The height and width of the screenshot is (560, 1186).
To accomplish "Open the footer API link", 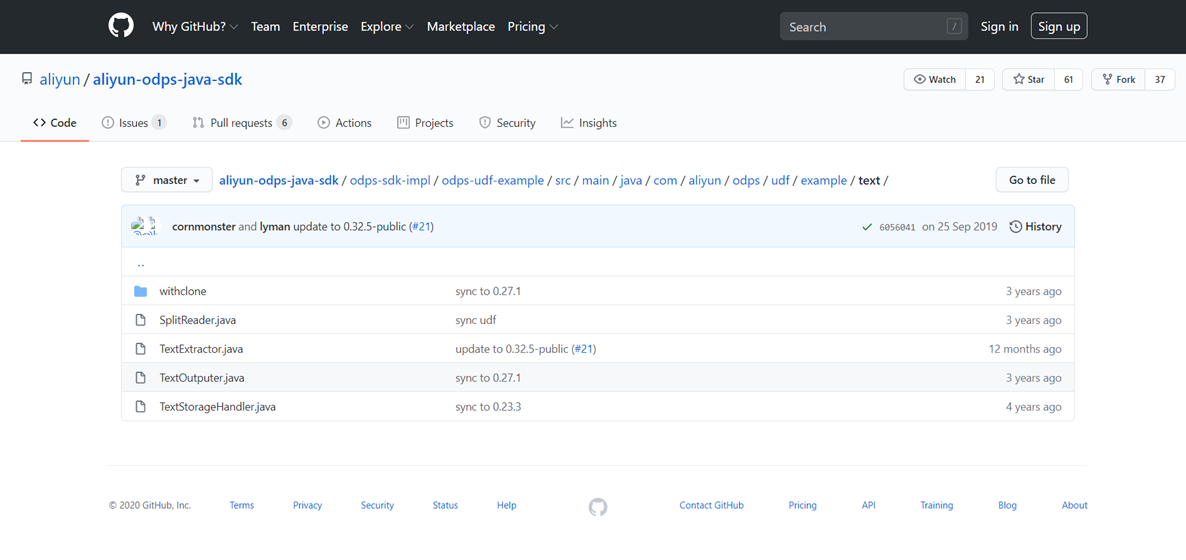I will (868, 506).
